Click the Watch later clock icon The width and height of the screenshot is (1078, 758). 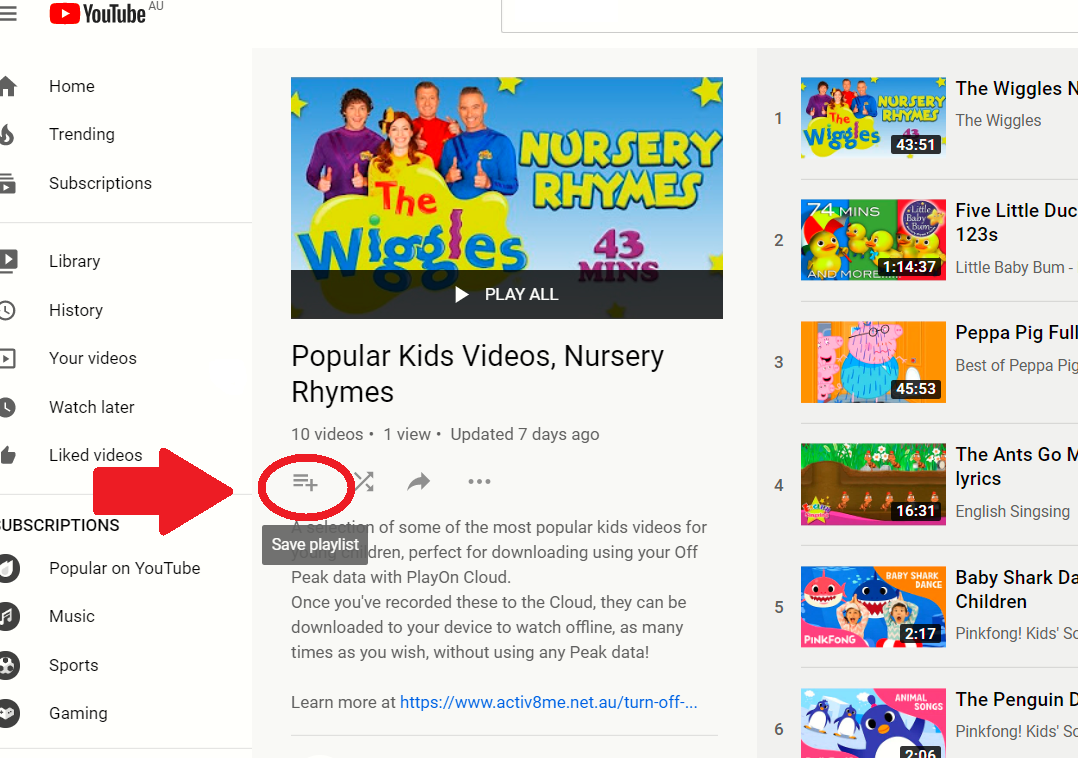point(8,407)
